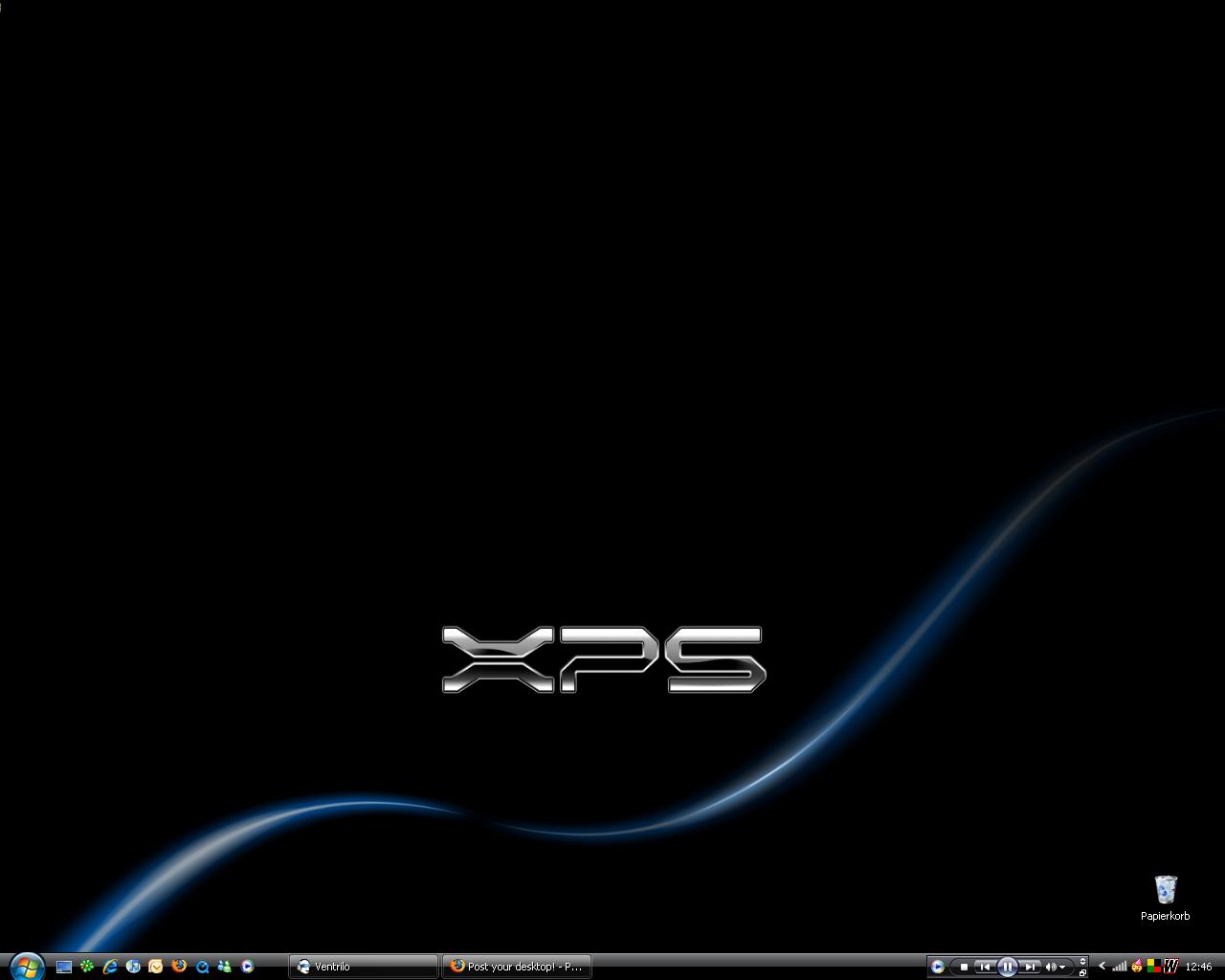The width and height of the screenshot is (1225, 980).
Task: Mute the taskbar media player speaker
Action: click(1051, 967)
